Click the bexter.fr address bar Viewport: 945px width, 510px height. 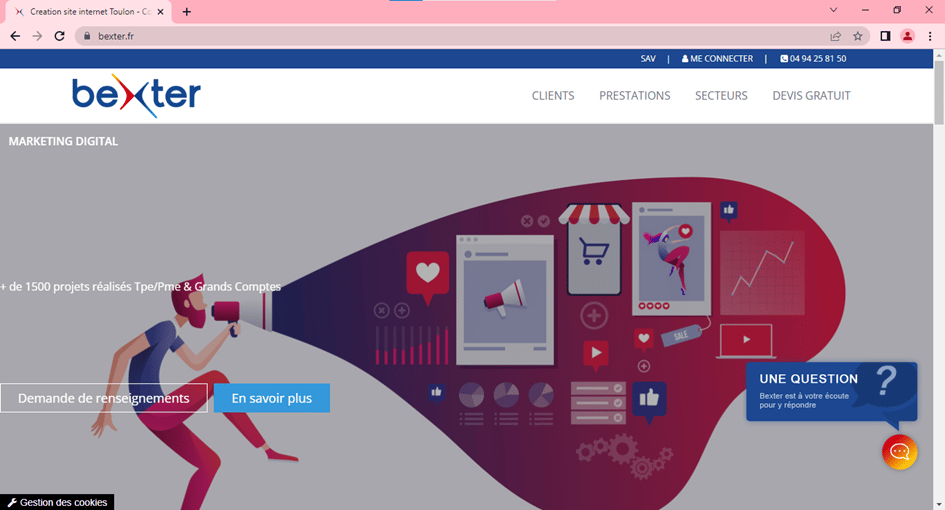(x=458, y=36)
